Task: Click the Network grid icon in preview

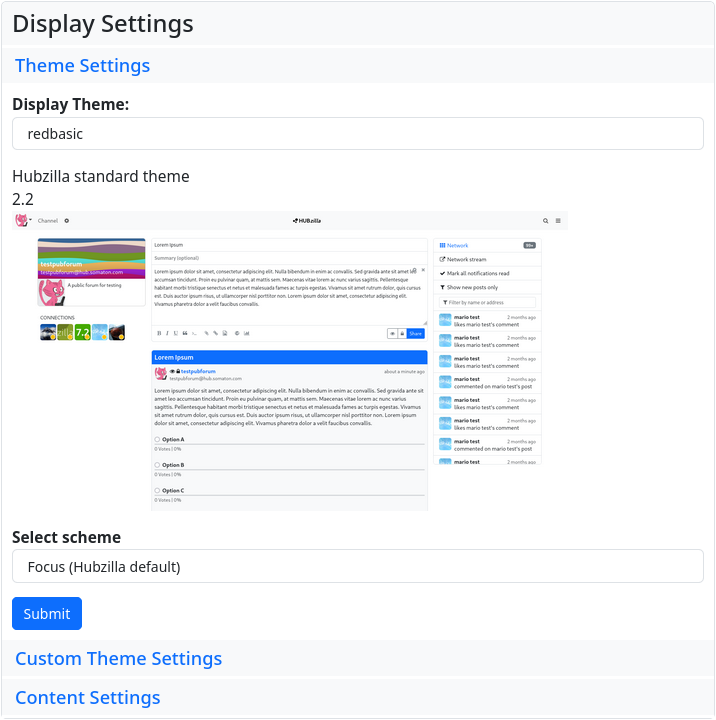Action: tap(442, 245)
